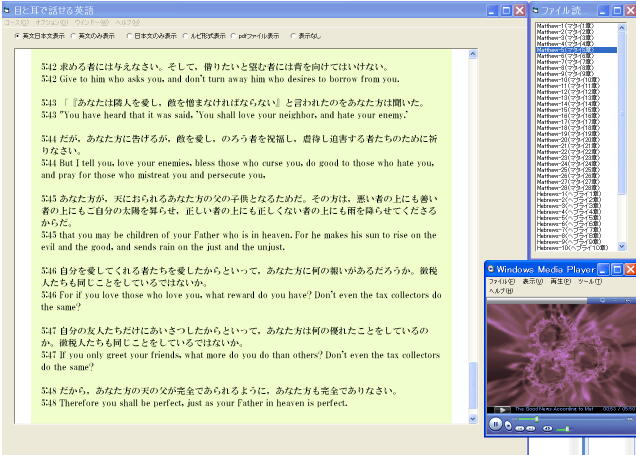Select pdfファイル表示 radio option
Viewport: 636px width, 455px height.
[255, 36]
